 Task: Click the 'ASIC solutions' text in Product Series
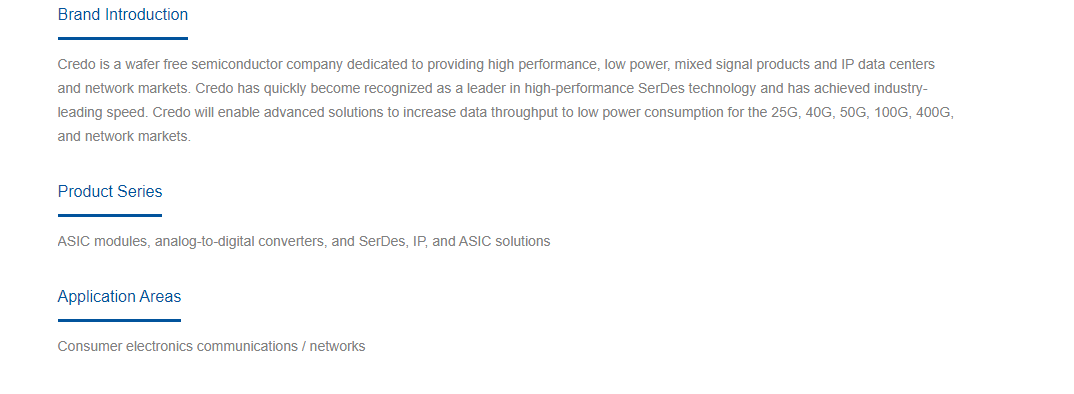[504, 241]
